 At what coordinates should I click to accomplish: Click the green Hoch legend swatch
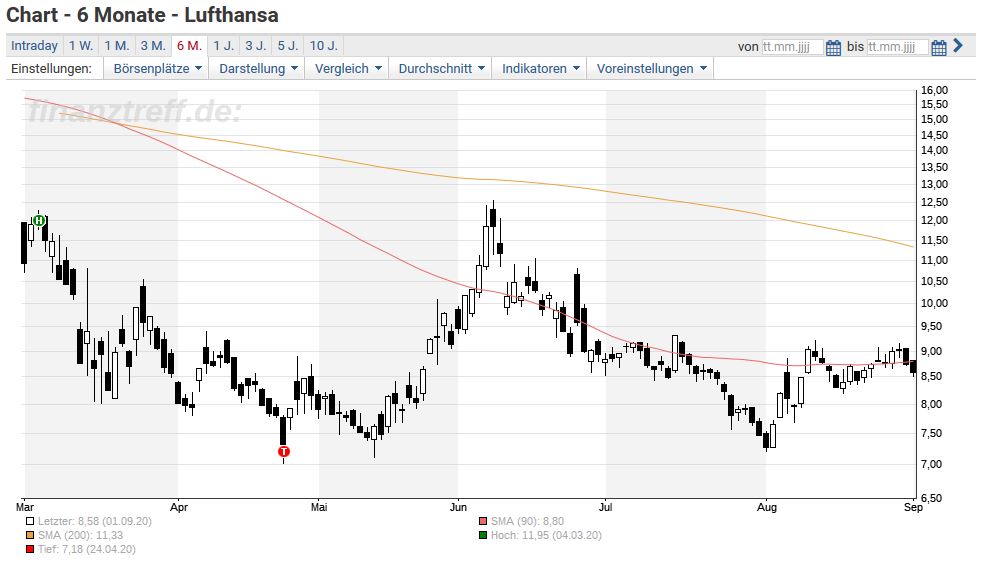(x=483, y=535)
